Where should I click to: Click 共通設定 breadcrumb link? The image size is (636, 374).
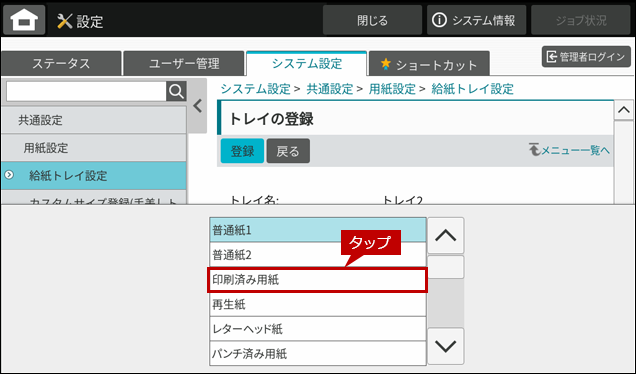[330, 89]
